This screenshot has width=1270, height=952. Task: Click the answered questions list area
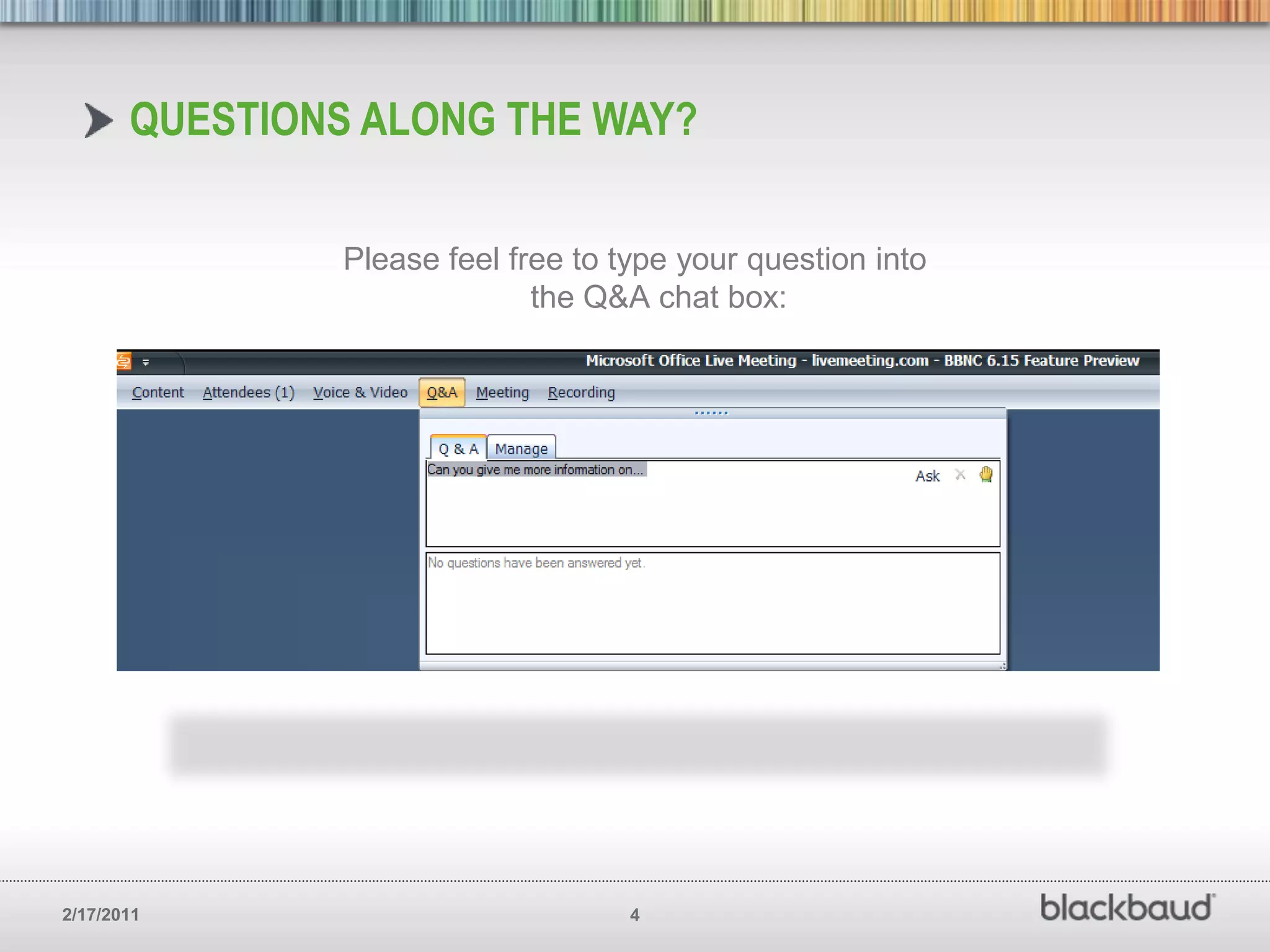tap(713, 607)
